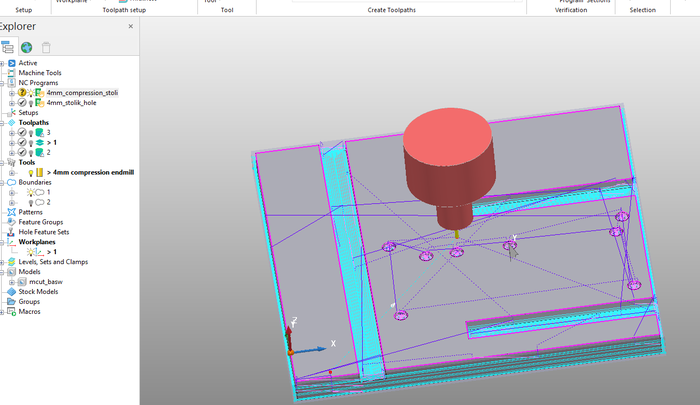This screenshot has width=700, height=405.
Task: Collapse the NC Programs tree node
Action: click(2, 83)
